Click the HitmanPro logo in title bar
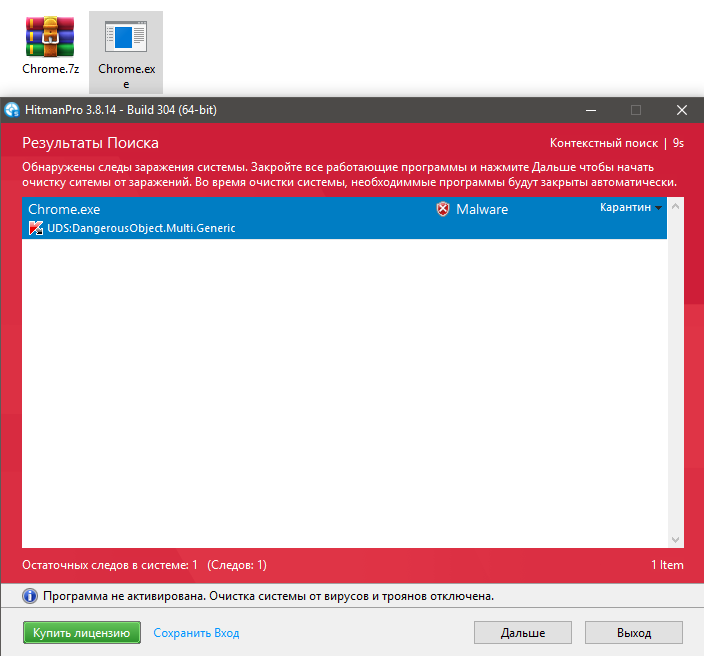This screenshot has width=704, height=656. (12, 110)
